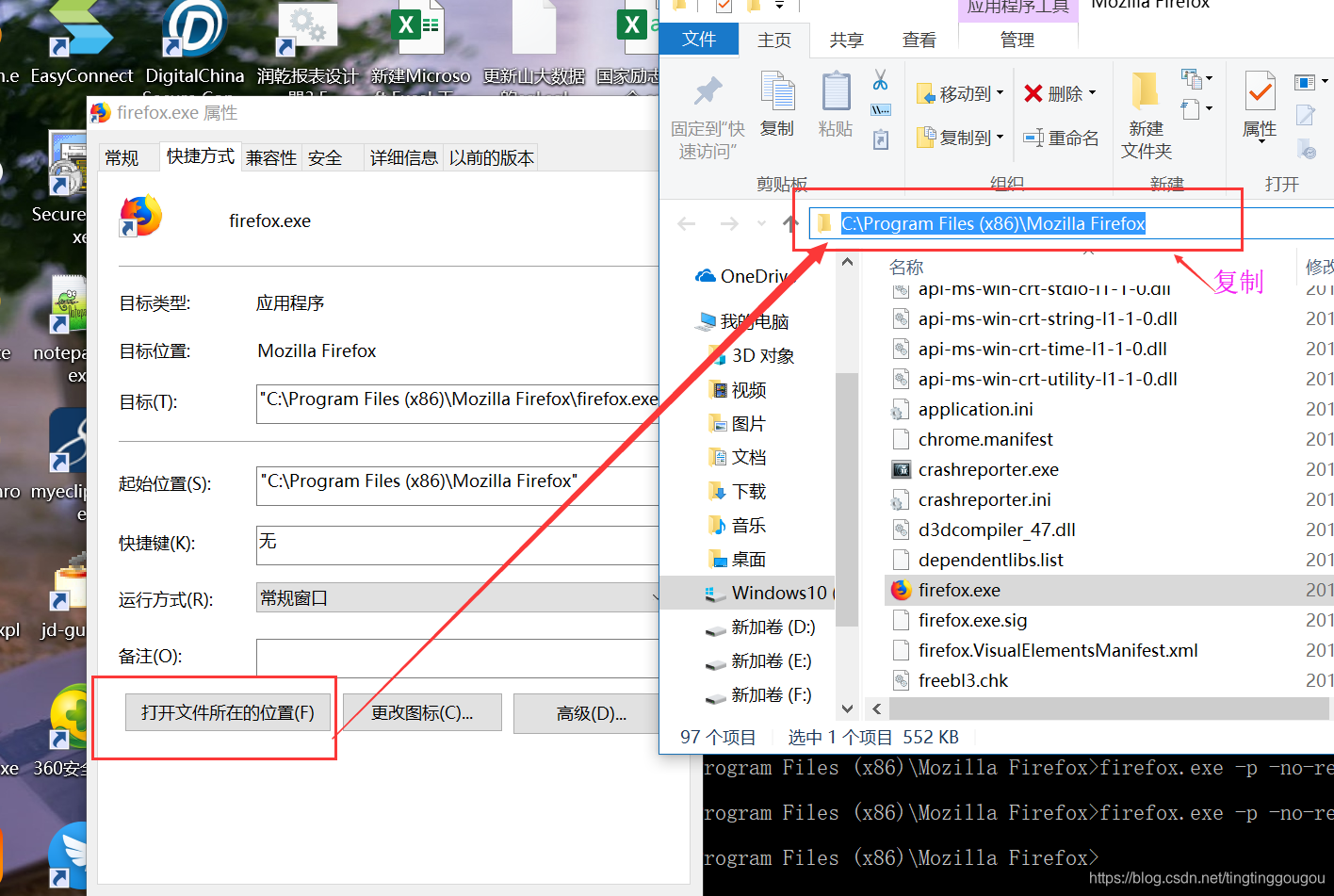Click the 备注 comment field
The height and width of the screenshot is (896, 1334).
[x=458, y=657]
